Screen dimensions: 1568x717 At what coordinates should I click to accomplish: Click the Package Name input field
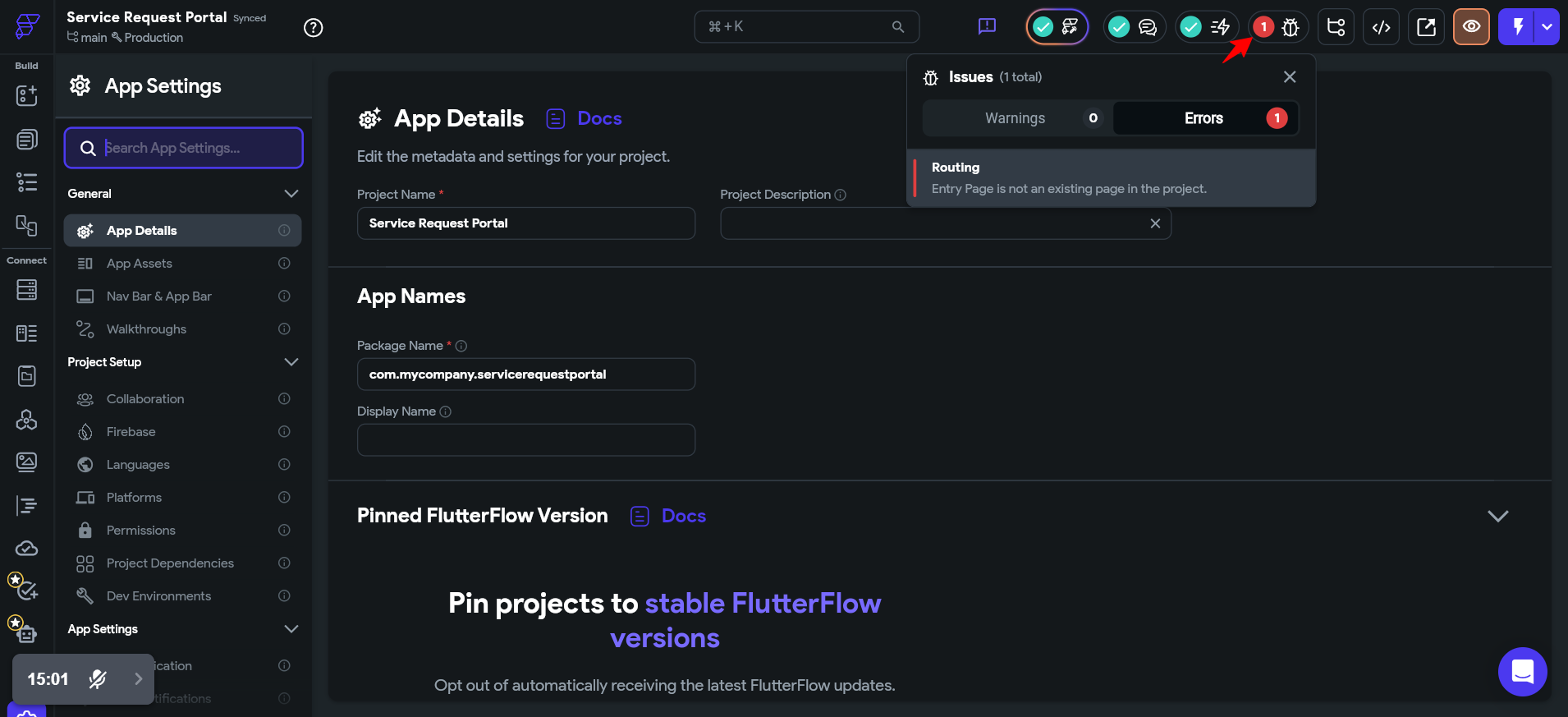tap(526, 375)
